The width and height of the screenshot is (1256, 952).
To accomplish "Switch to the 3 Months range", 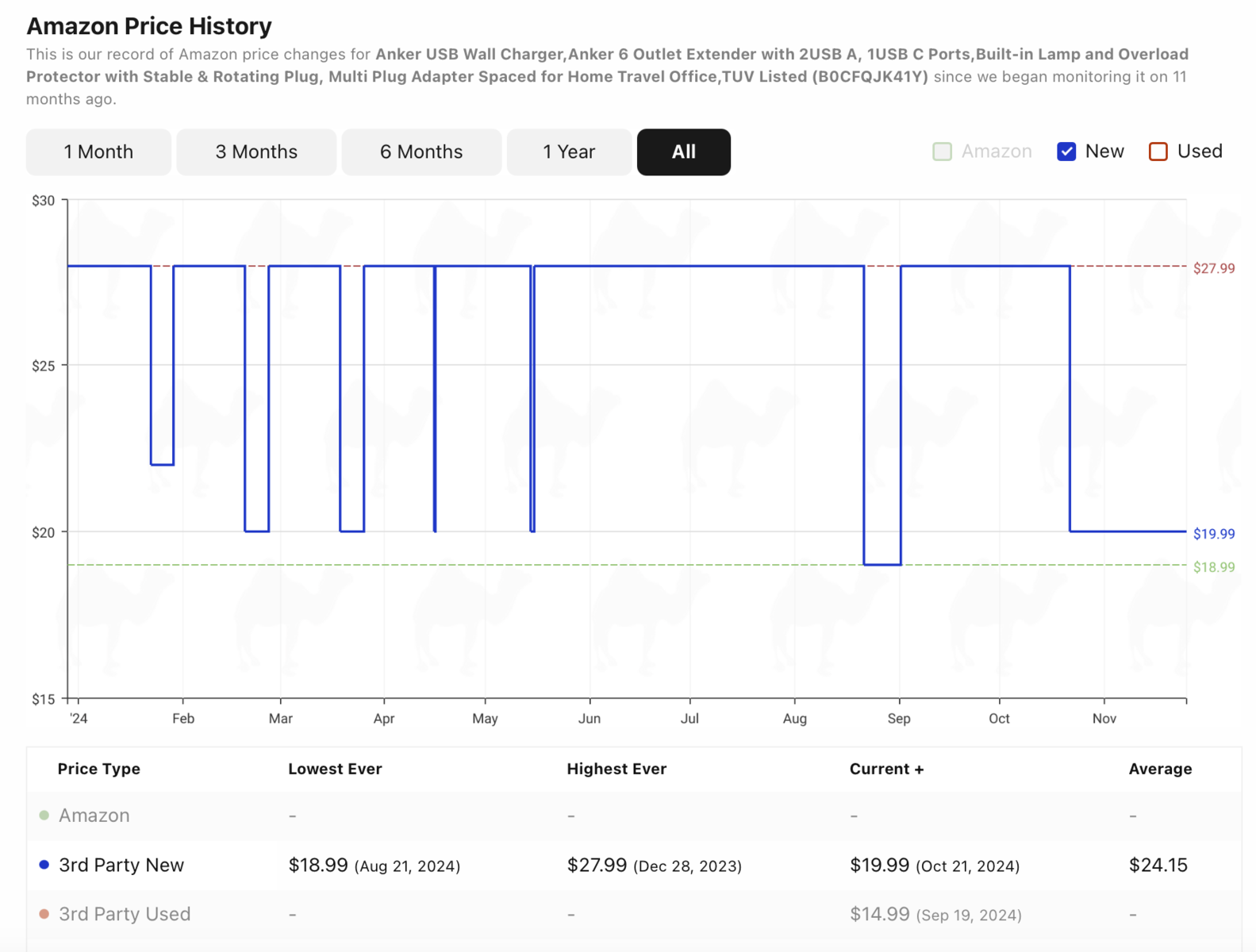I will click(x=256, y=152).
